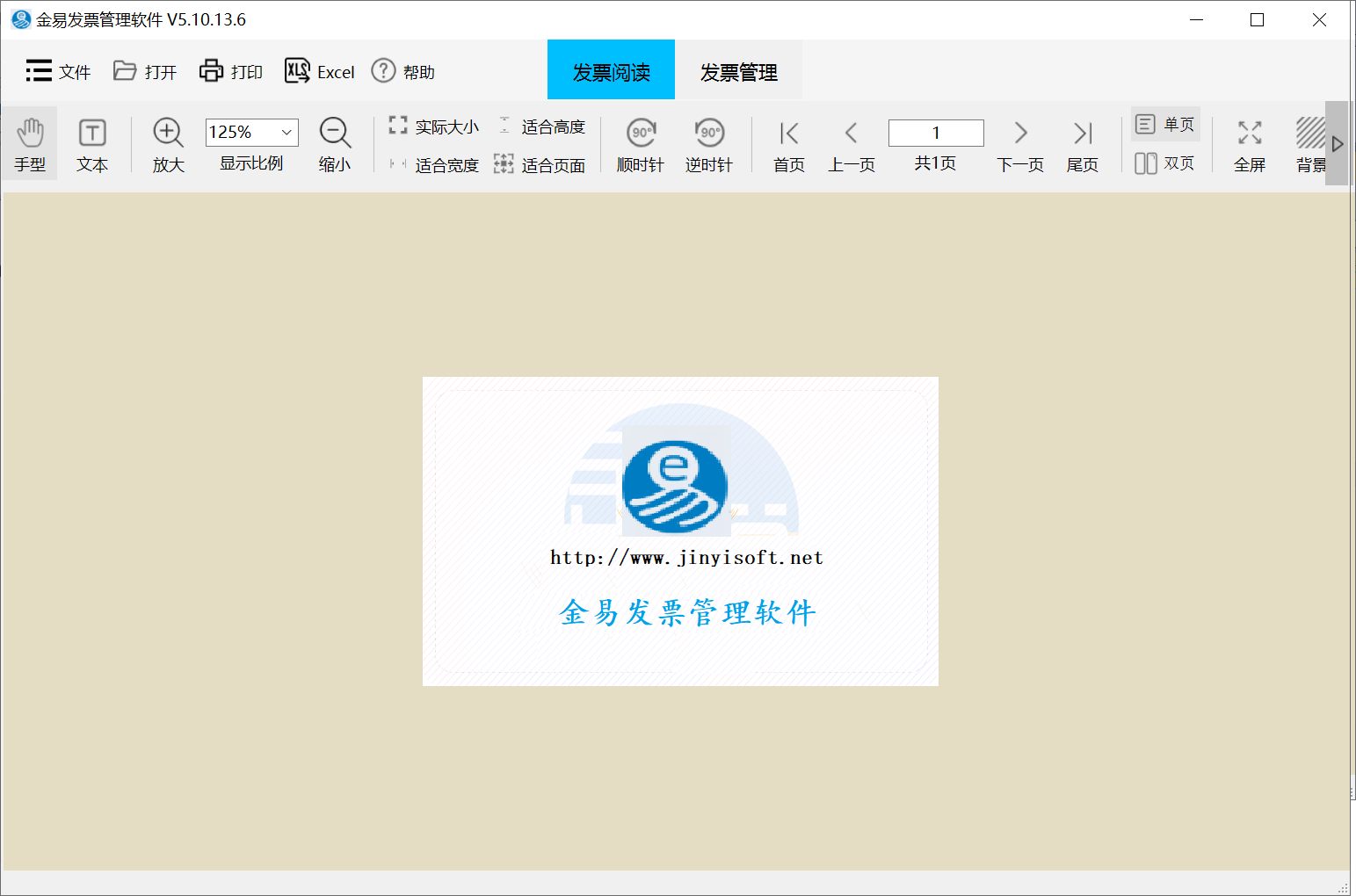Viewport: 1356px width, 896px height.
Task: Click the page number input field
Action: pos(936,133)
